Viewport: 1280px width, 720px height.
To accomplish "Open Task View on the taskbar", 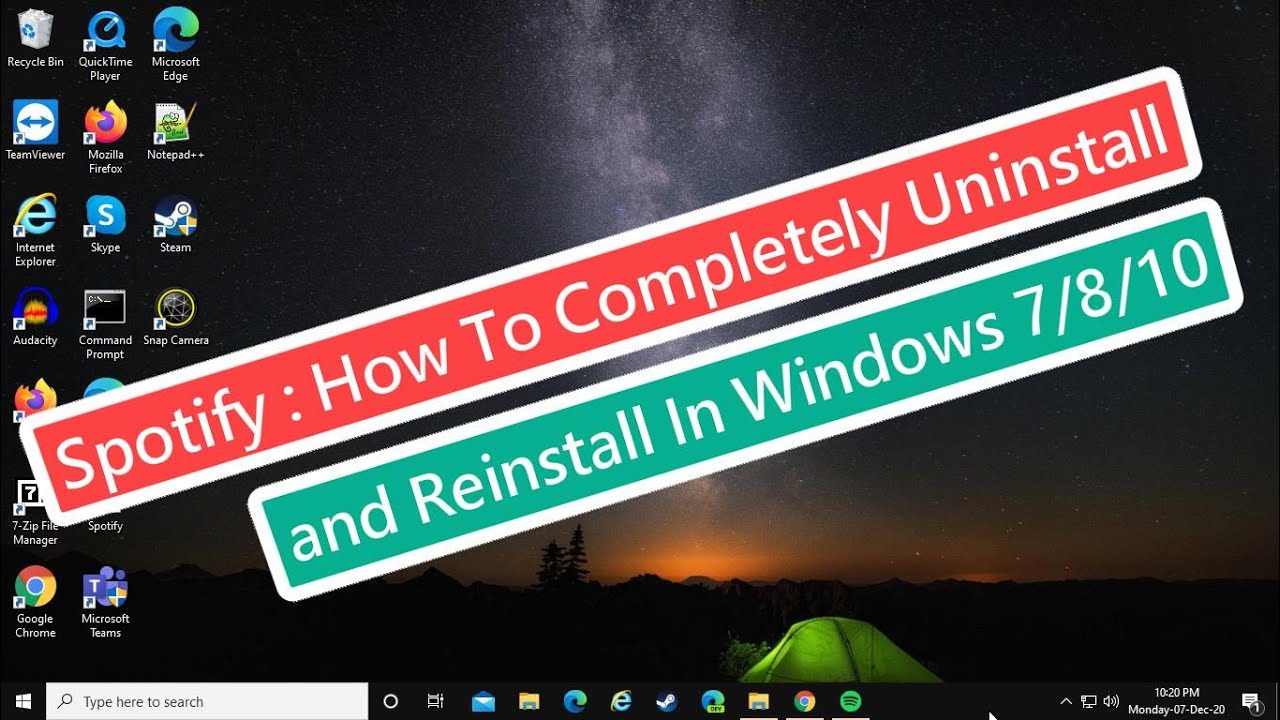I will (x=436, y=701).
